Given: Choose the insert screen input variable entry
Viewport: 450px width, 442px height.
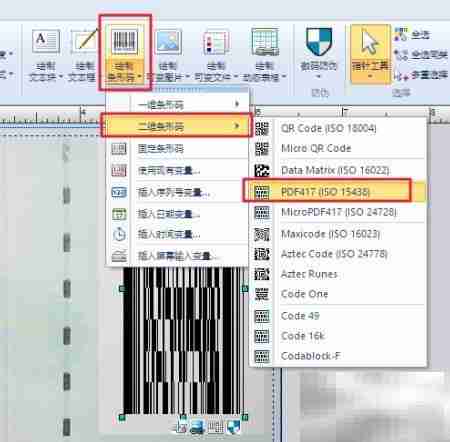Looking at the screenshot, I should [x=178, y=256].
